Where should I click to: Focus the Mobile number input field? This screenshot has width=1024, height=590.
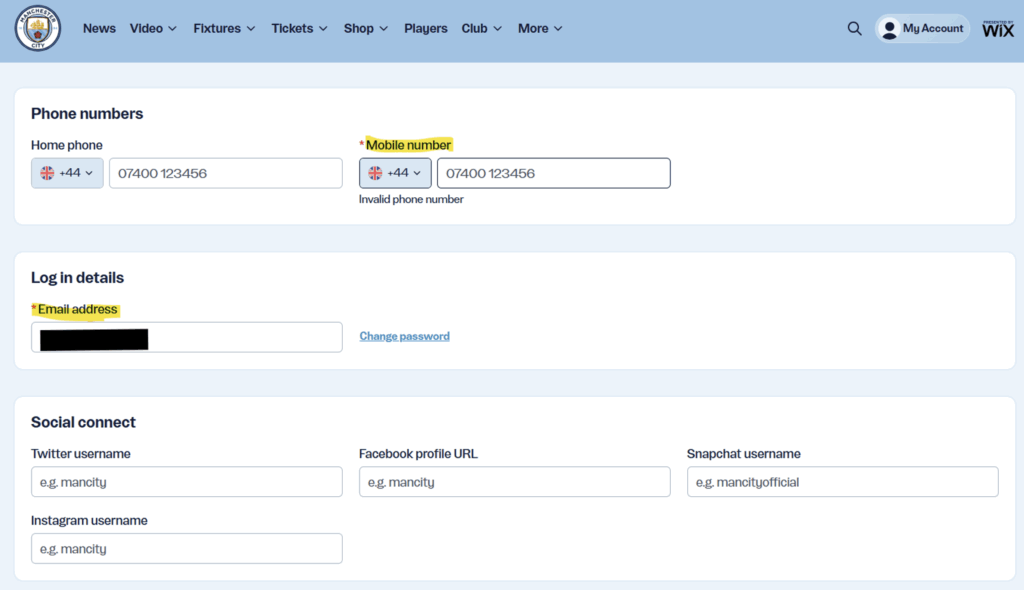553,173
